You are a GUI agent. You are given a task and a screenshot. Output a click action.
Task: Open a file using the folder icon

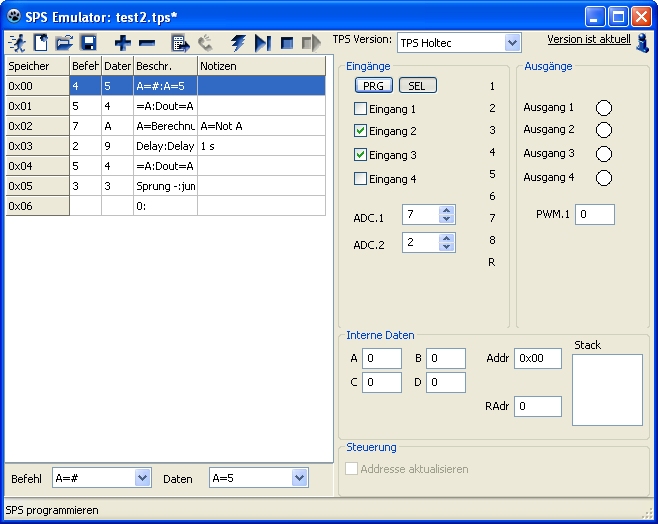click(x=64, y=43)
